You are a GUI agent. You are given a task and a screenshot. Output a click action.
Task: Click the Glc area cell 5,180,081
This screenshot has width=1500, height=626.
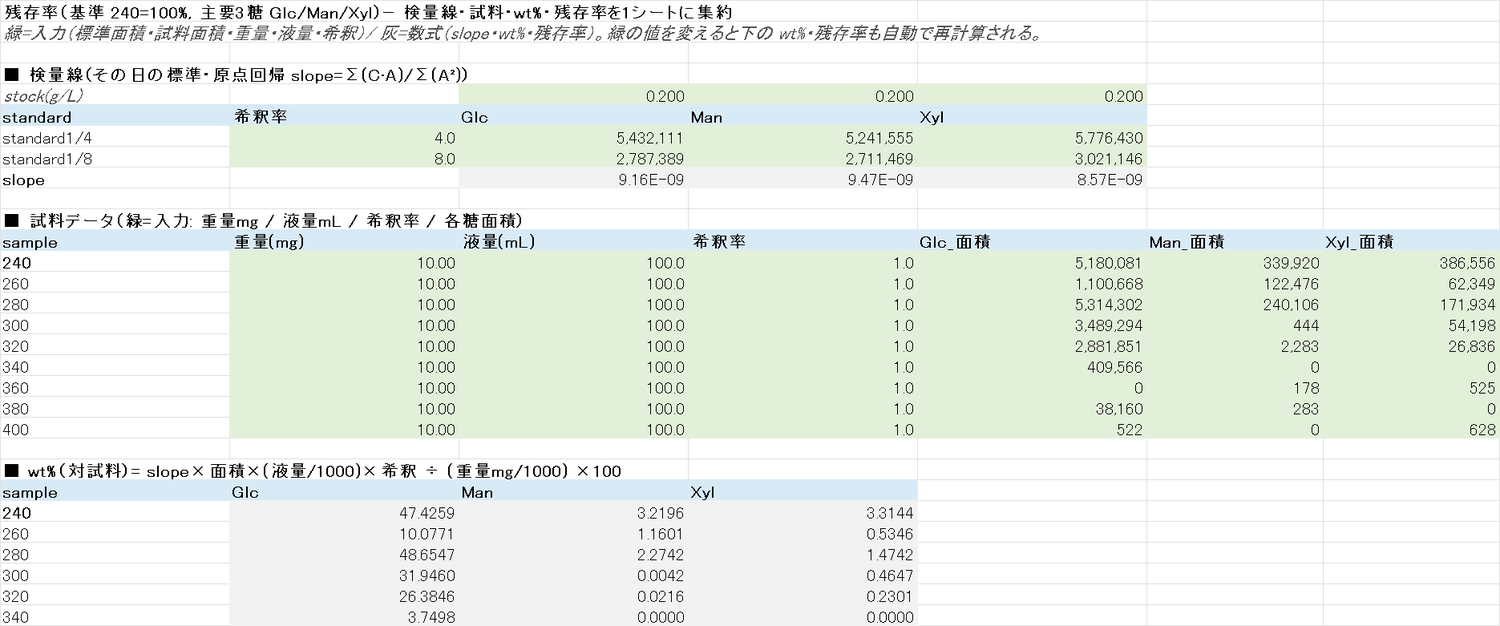[x=1032, y=263]
